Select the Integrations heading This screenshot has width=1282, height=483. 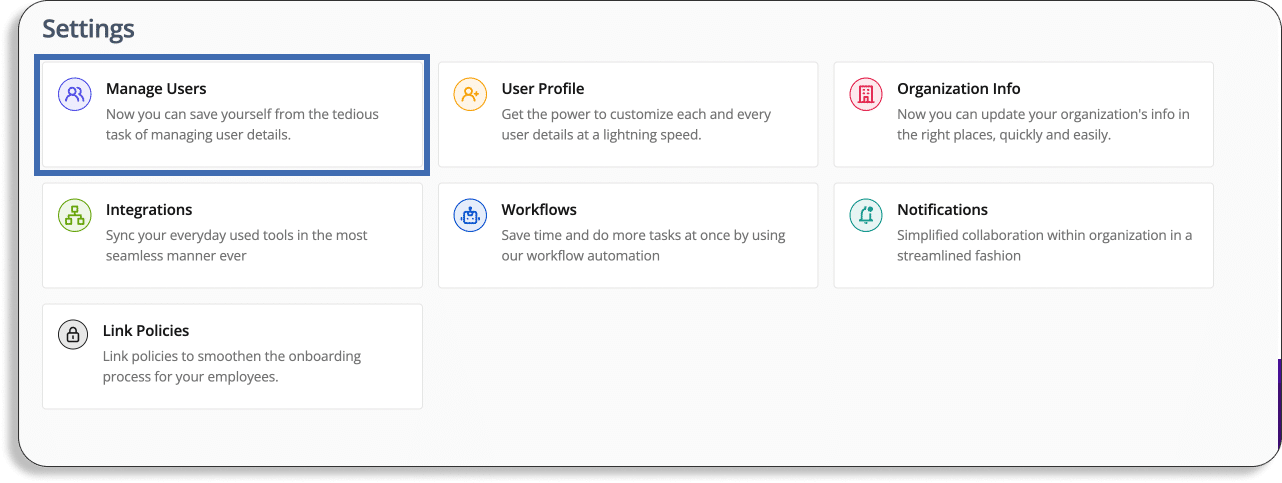click(149, 210)
